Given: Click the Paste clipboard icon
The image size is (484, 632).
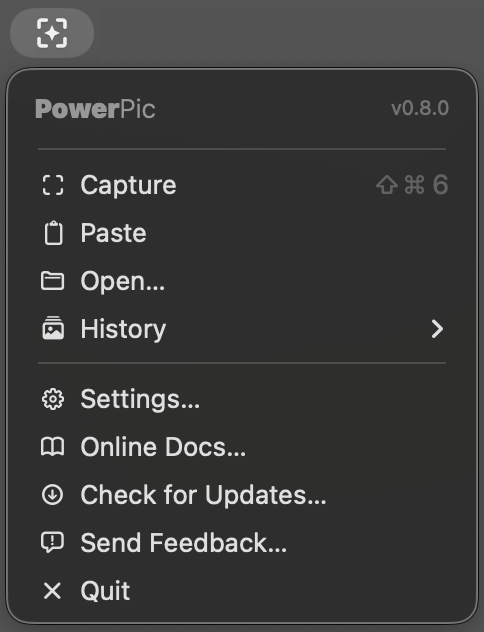Looking at the screenshot, I should tap(53, 233).
